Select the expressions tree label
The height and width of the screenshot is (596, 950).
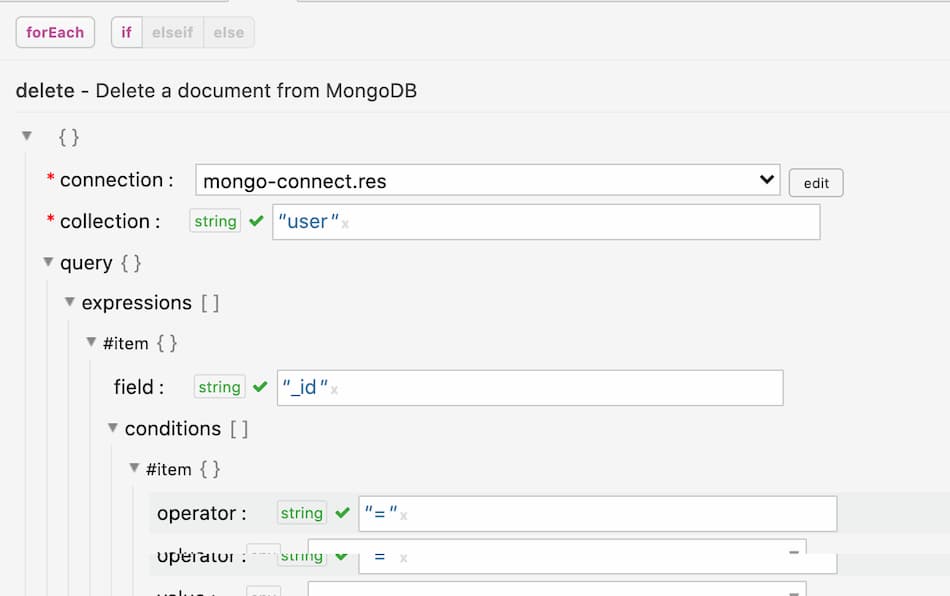coord(136,303)
